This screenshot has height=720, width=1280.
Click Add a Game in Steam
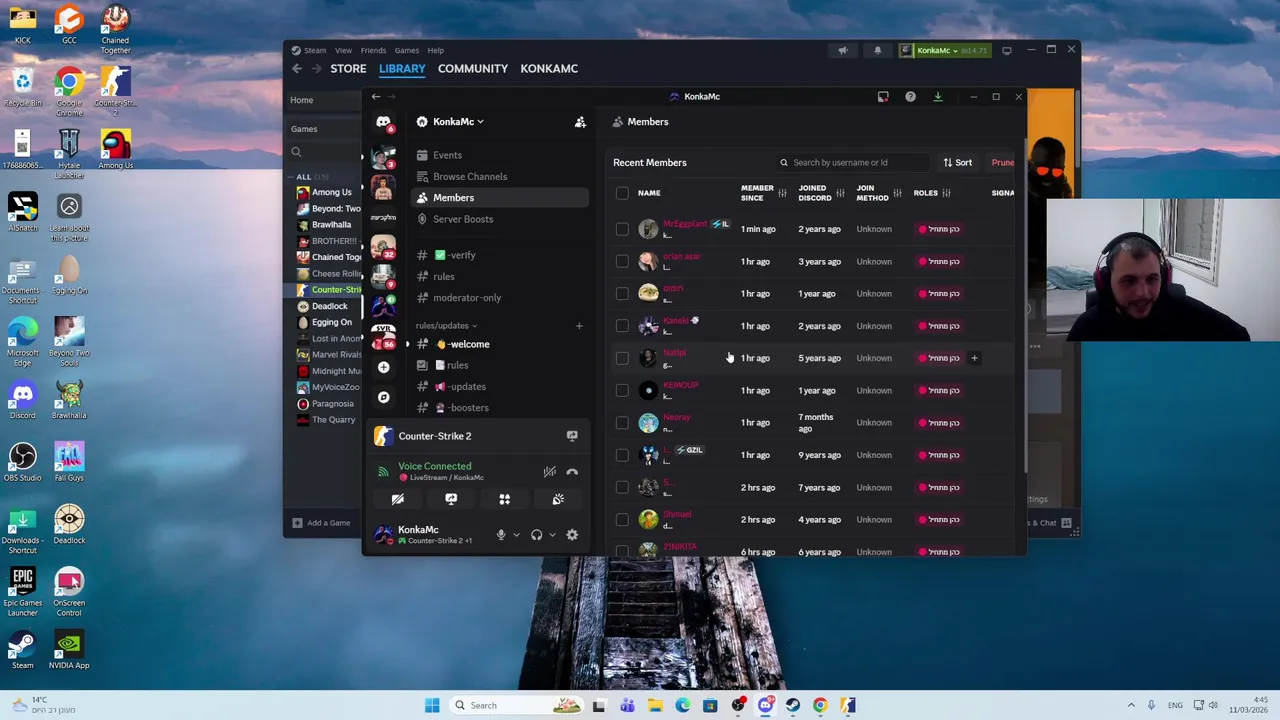[321, 523]
